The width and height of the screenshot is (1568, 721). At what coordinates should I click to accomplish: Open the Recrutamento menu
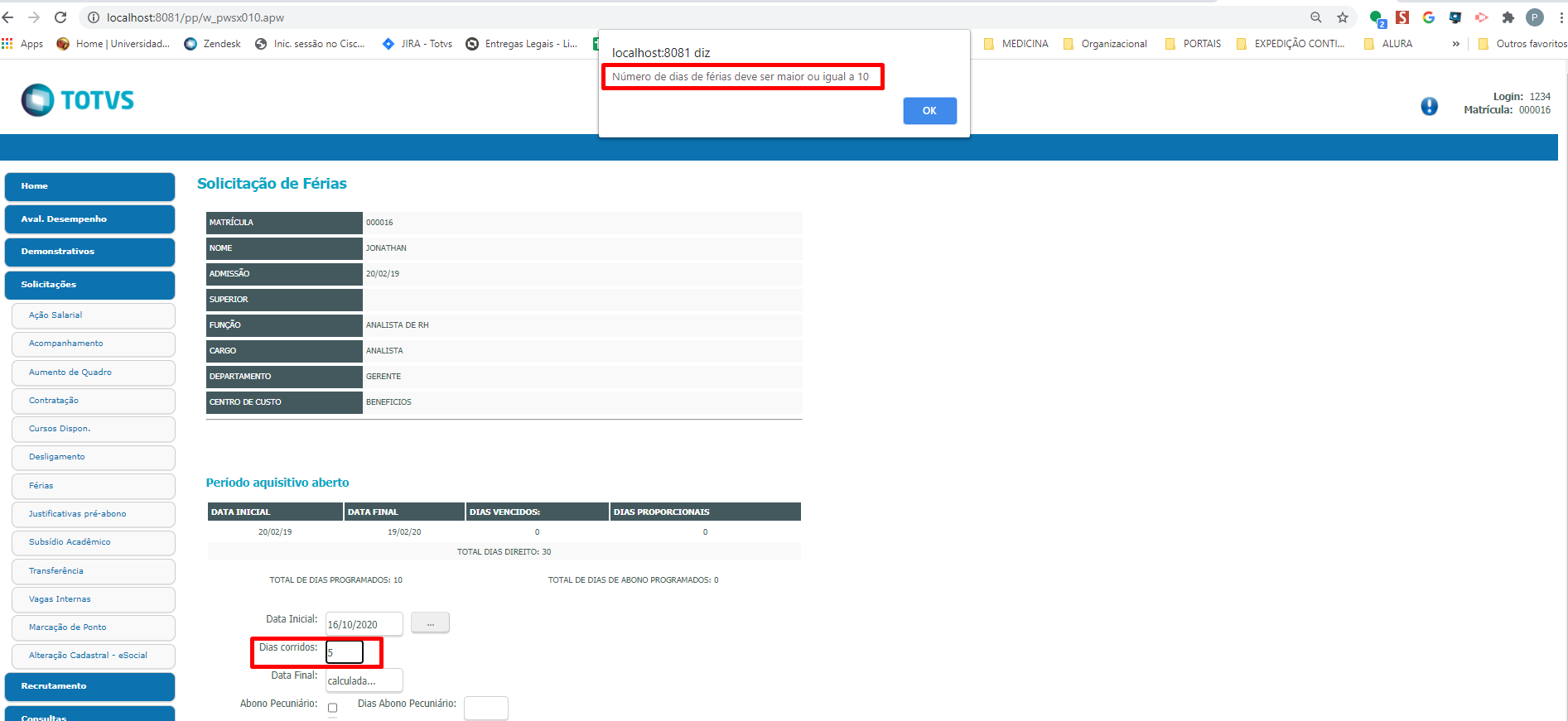click(89, 686)
